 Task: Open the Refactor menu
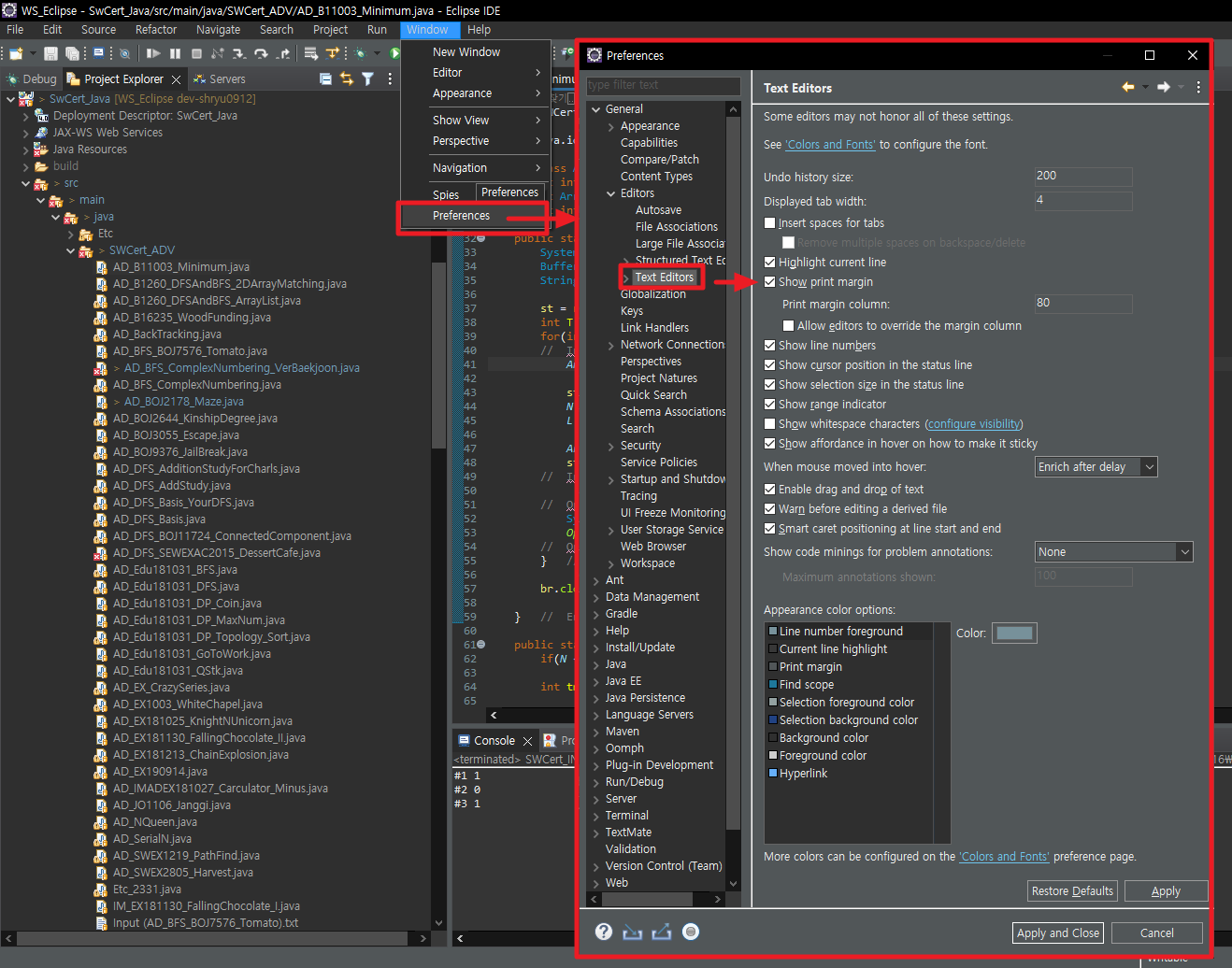[x=156, y=30]
